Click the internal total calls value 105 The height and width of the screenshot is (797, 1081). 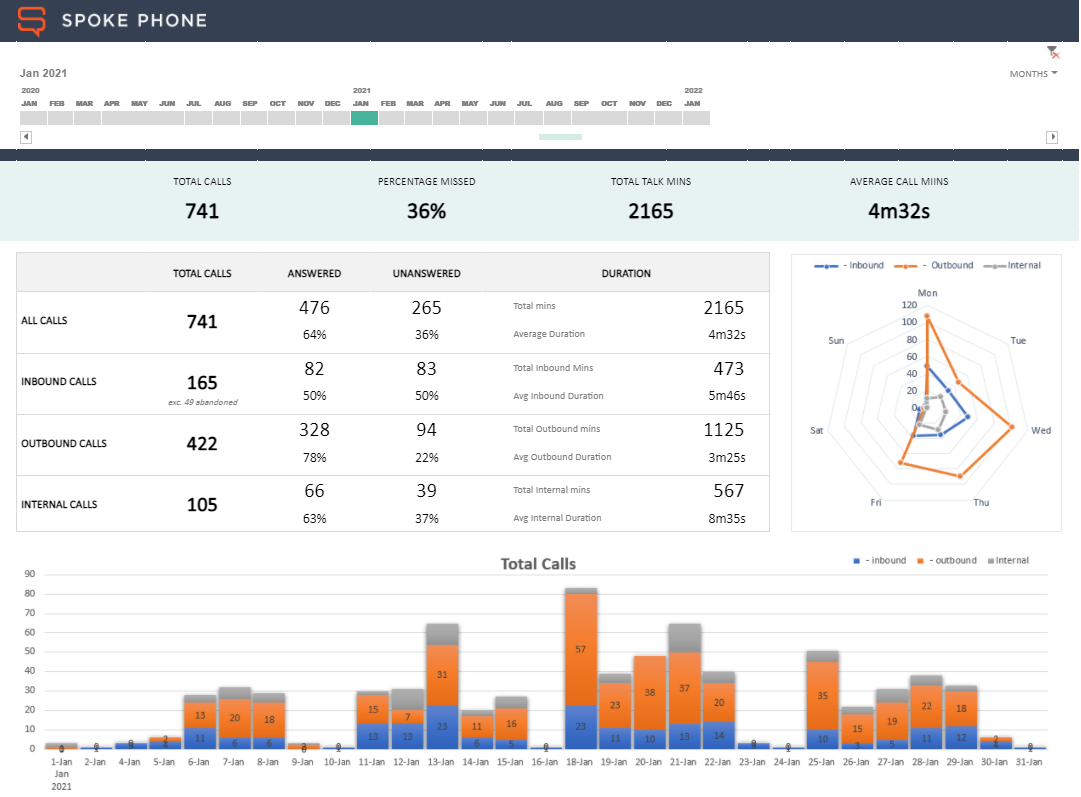click(202, 505)
